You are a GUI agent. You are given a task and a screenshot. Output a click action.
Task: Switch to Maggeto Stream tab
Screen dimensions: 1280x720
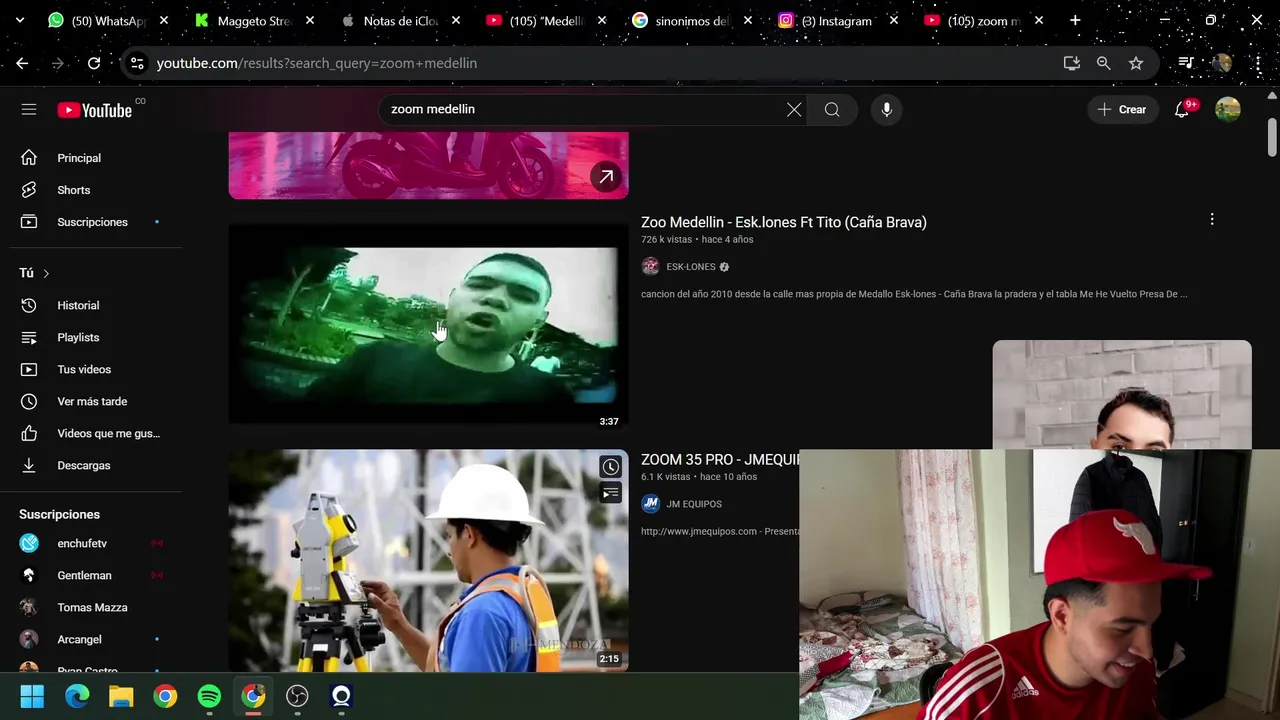254,20
